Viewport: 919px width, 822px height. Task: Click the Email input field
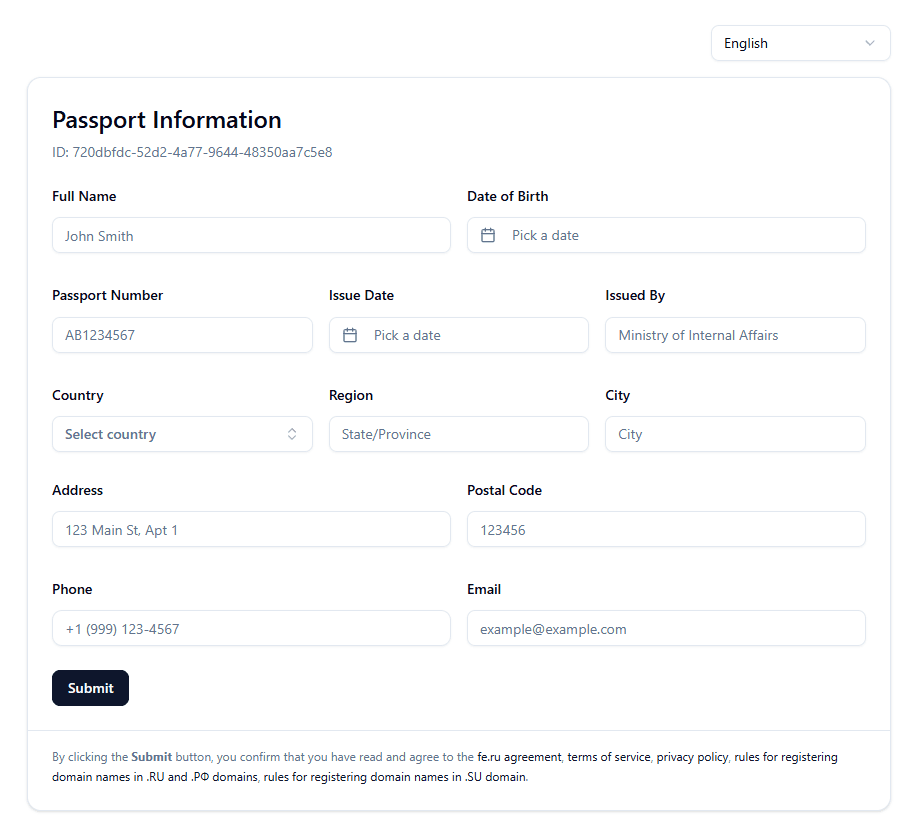point(666,629)
